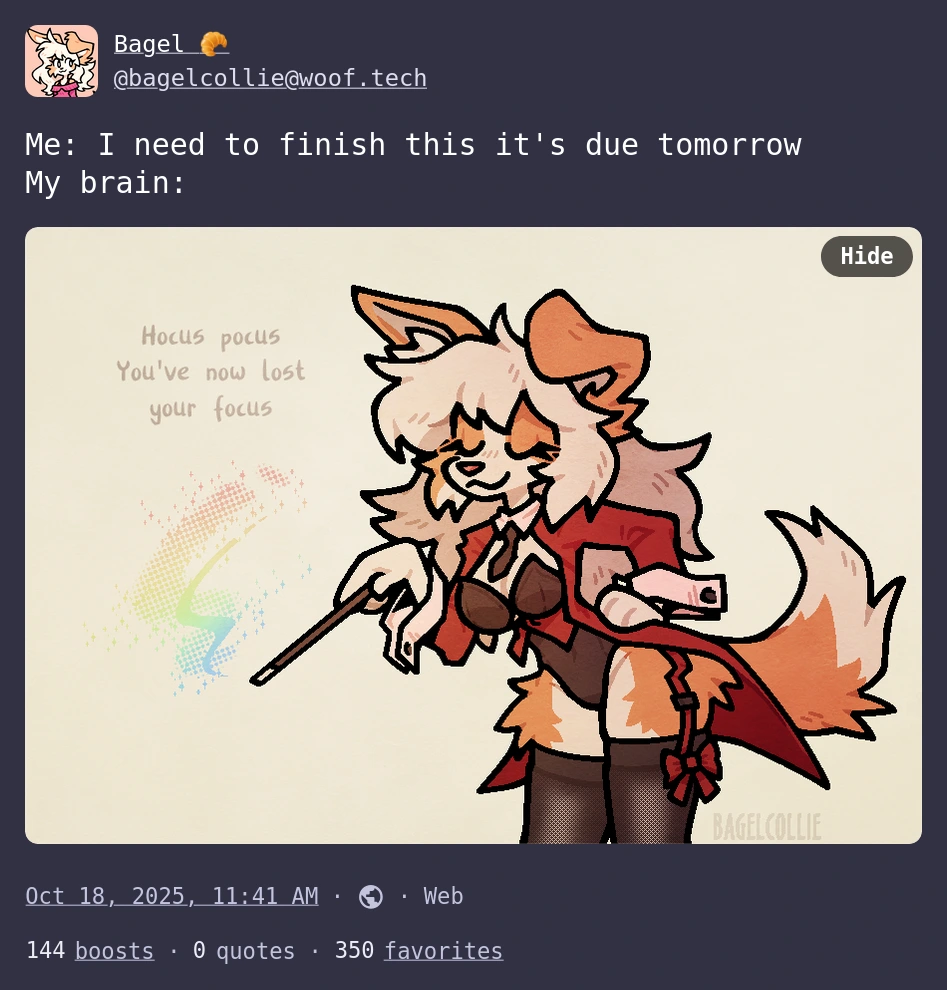Screen dimensions: 947x990
Task: Click the 0 quotes counter
Action: coord(244,951)
